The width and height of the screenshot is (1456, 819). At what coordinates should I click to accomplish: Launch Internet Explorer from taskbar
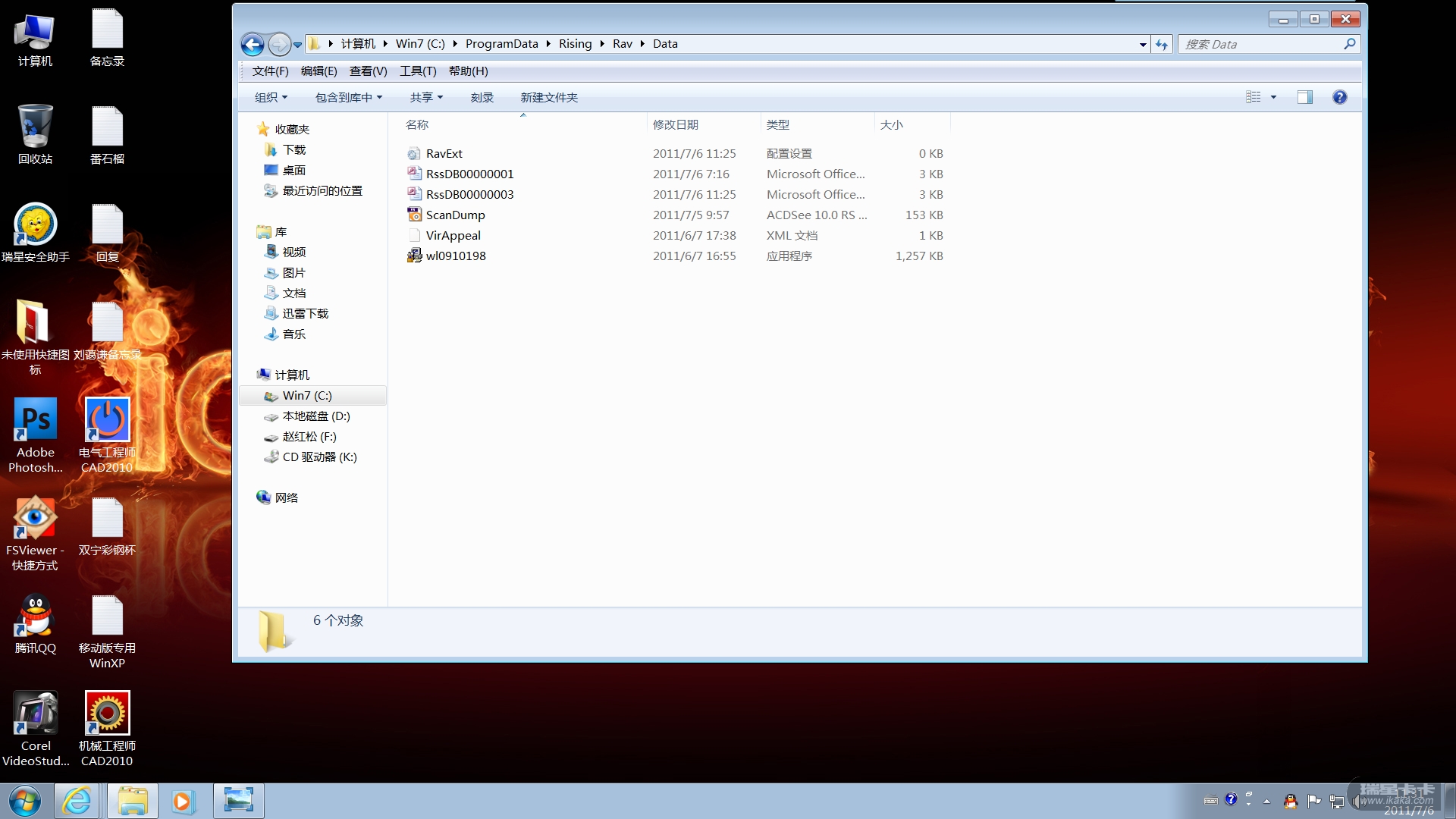coord(77,801)
